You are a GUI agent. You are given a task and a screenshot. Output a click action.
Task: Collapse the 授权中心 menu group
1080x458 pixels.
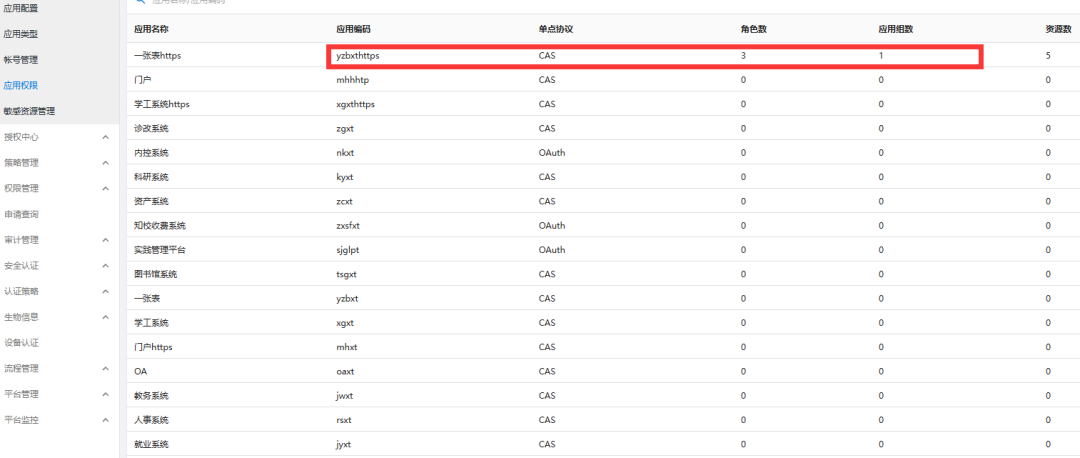pos(105,137)
